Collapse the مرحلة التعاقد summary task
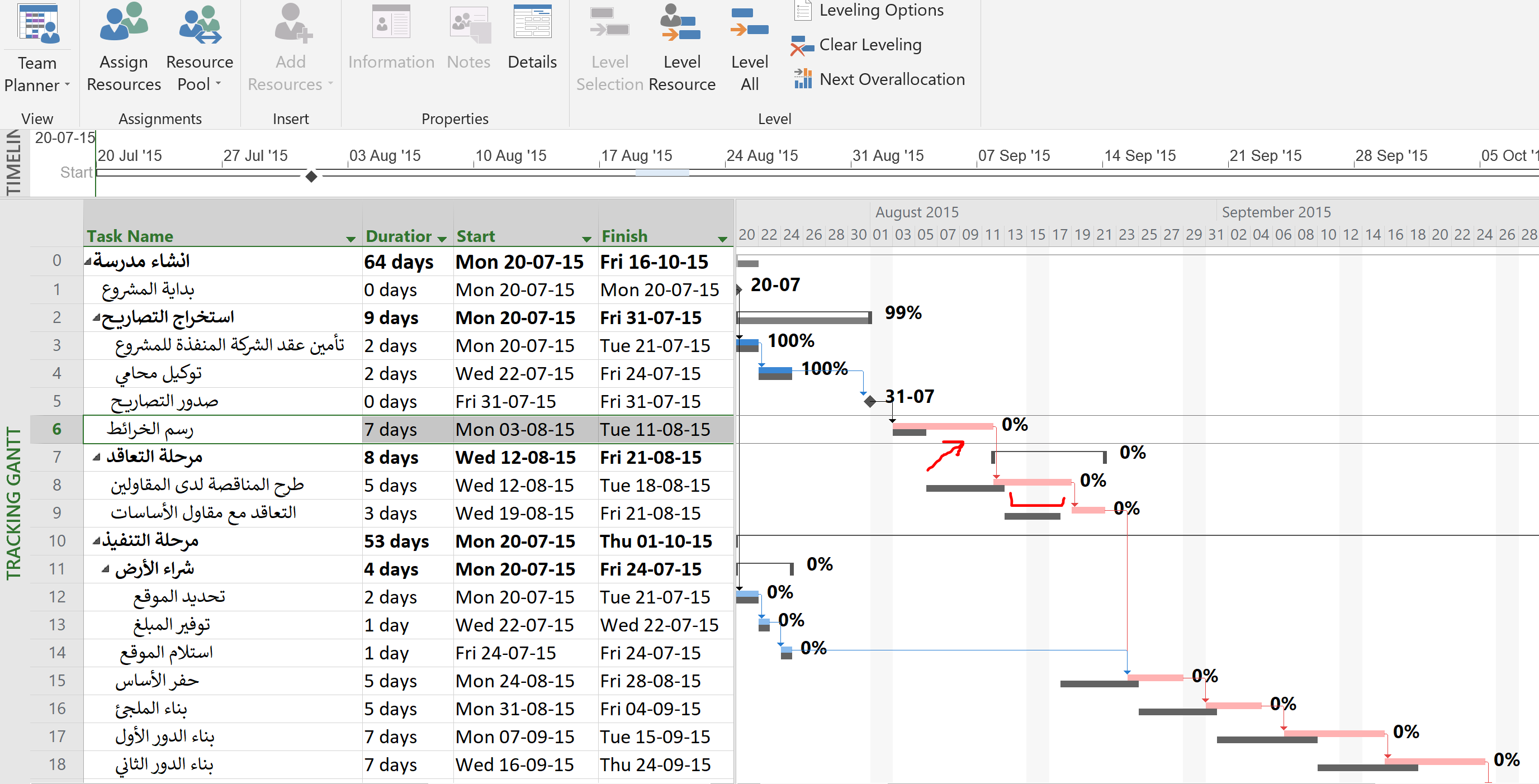Viewport: 1539px width, 784px height. [96, 458]
